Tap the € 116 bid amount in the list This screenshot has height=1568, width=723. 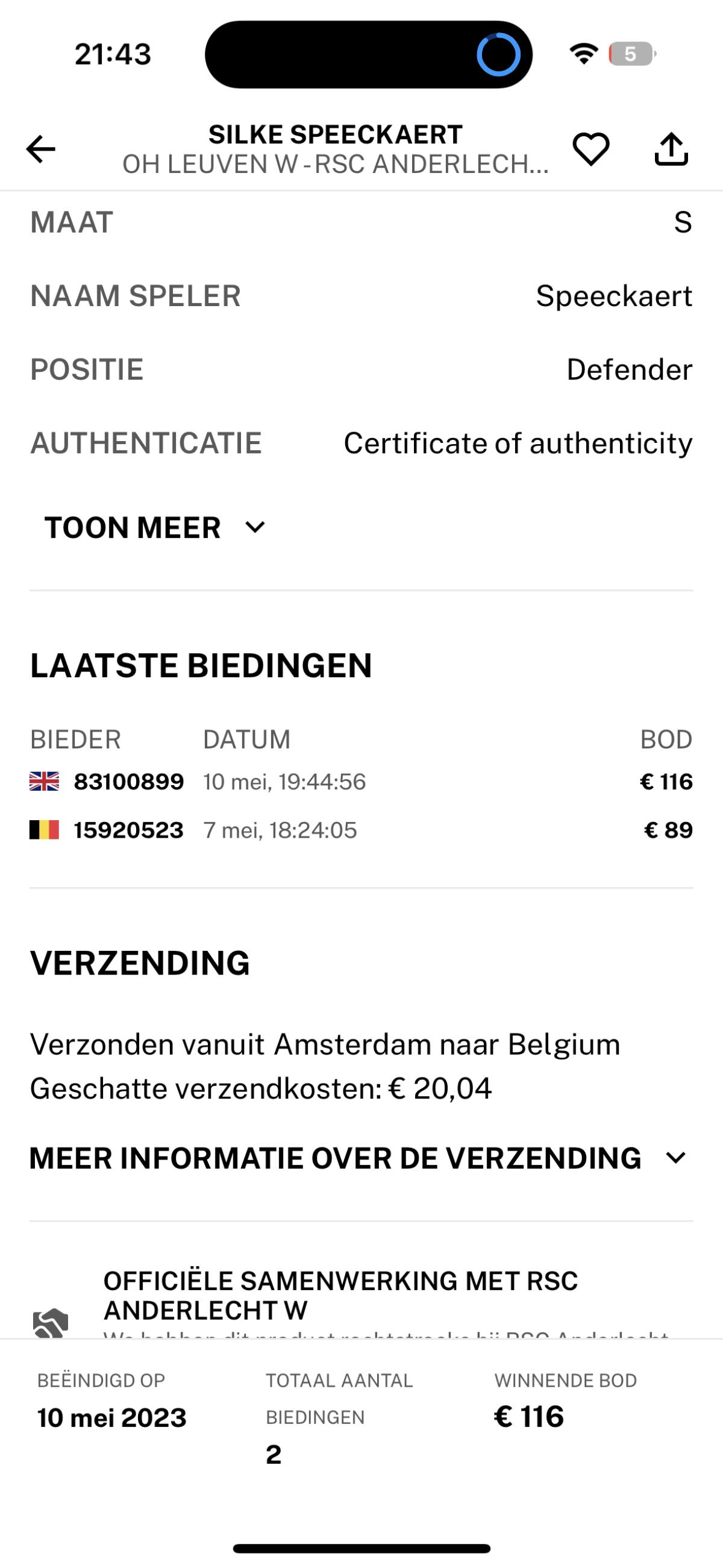coord(666,782)
